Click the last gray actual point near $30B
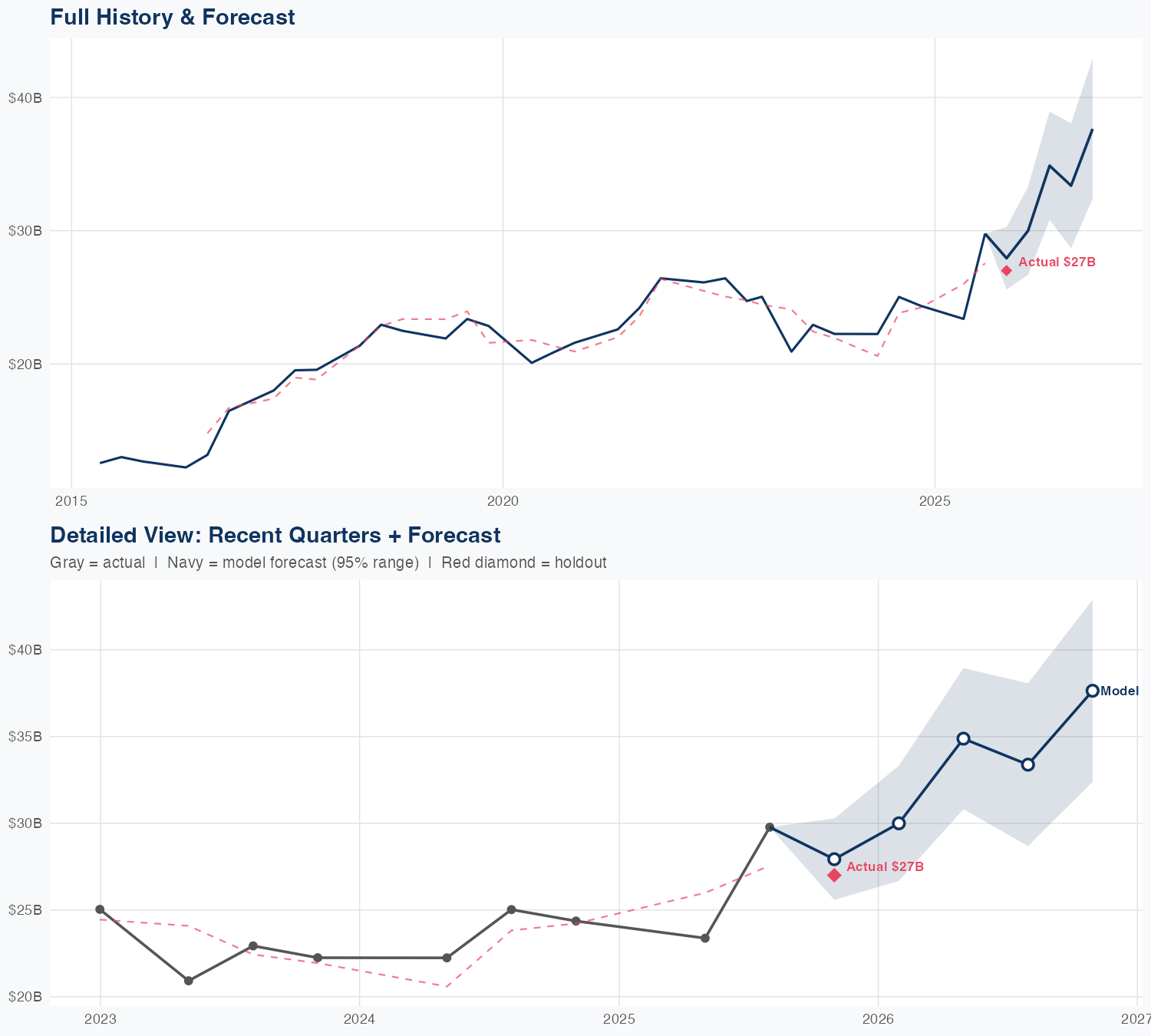This screenshot has width=1151, height=1036. point(770,827)
